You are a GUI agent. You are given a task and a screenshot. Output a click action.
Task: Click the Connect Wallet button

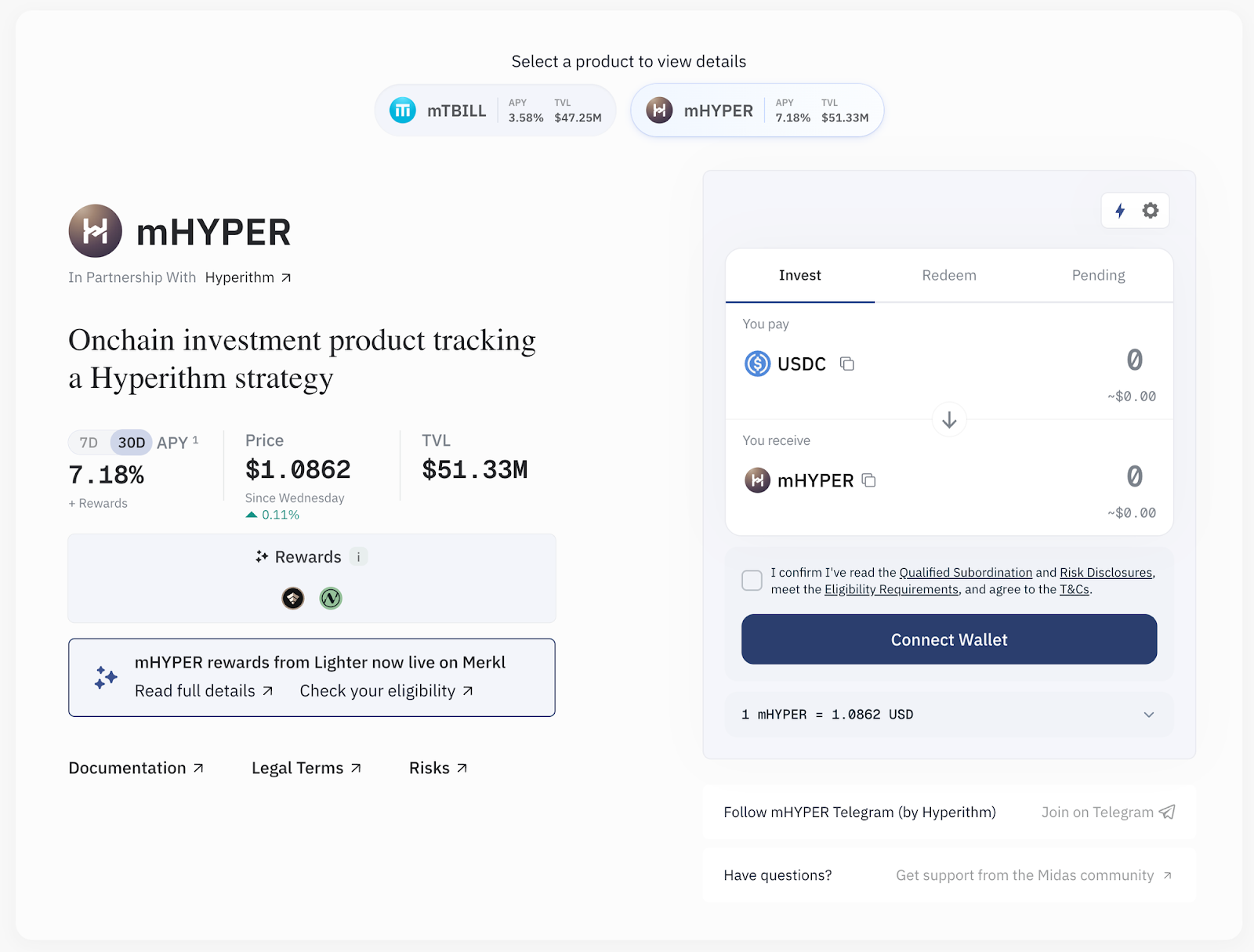[x=949, y=639]
